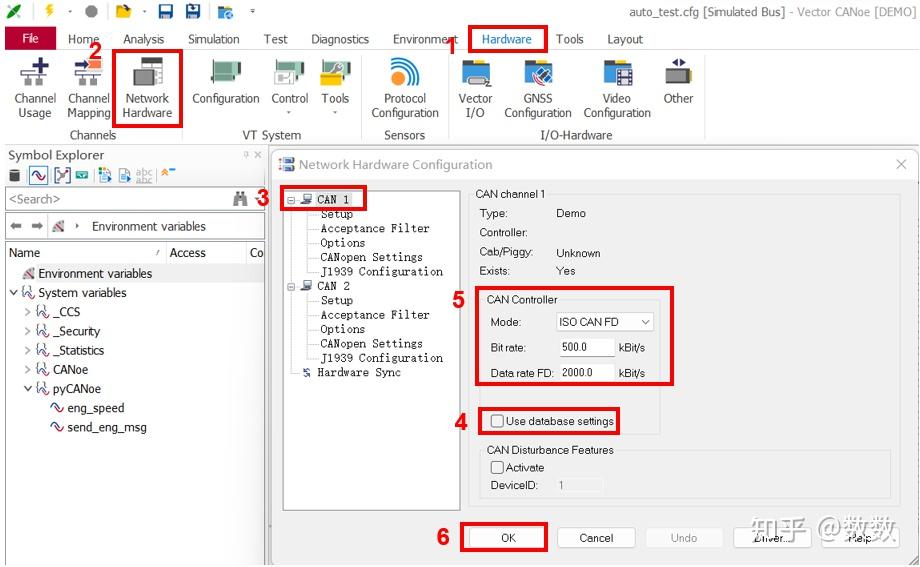Open the CAN Controller Mode dropdown
This screenshot has width=920, height=567.
[604, 322]
